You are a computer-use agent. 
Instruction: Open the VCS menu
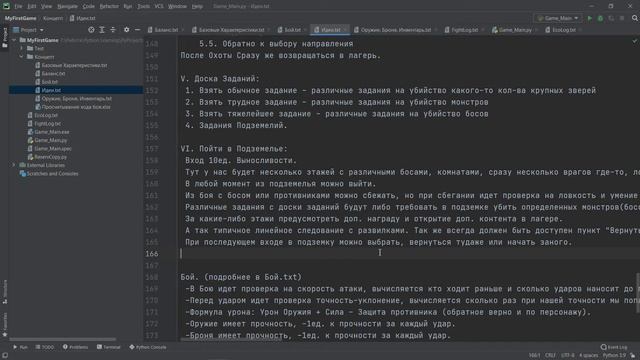pos(159,6)
